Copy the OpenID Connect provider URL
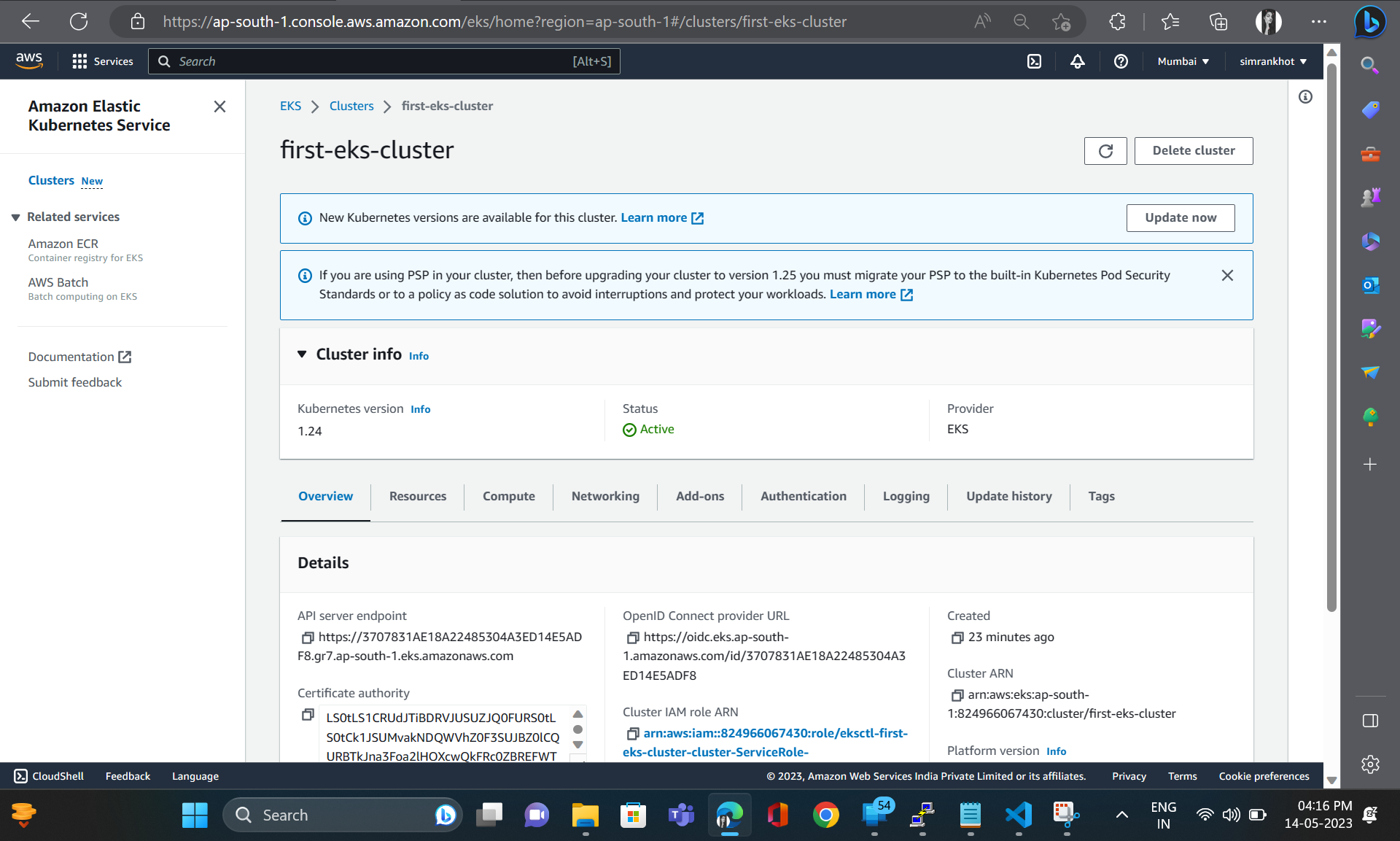The image size is (1400, 841). coord(631,637)
